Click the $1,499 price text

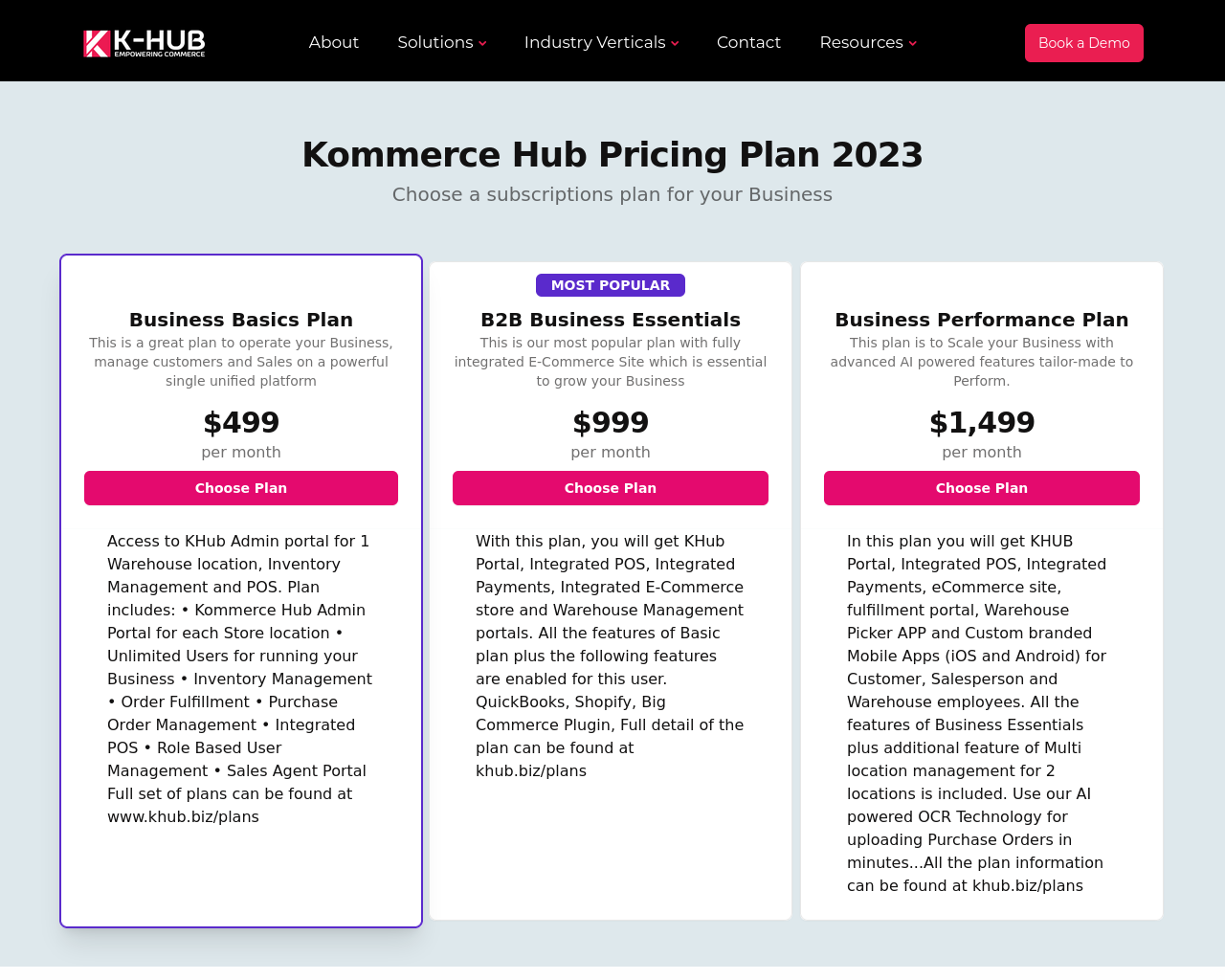pos(982,423)
